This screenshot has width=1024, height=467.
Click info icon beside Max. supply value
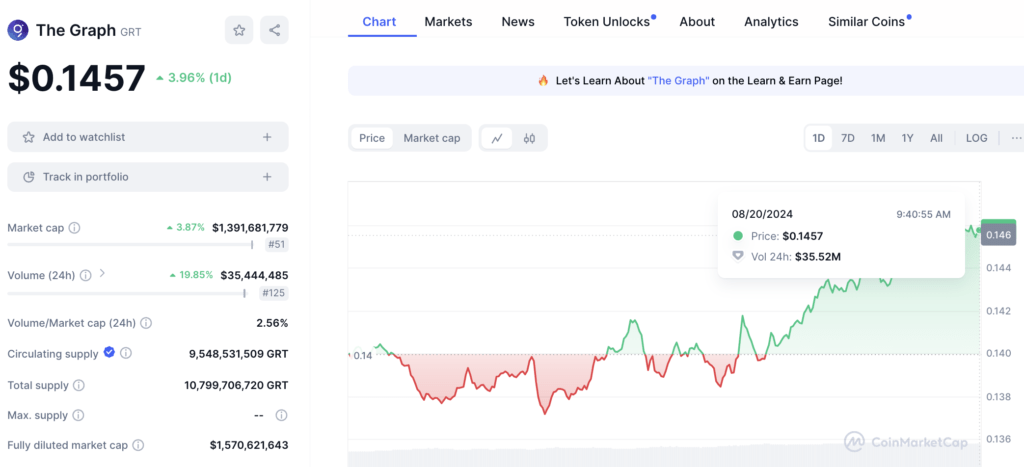tap(281, 415)
